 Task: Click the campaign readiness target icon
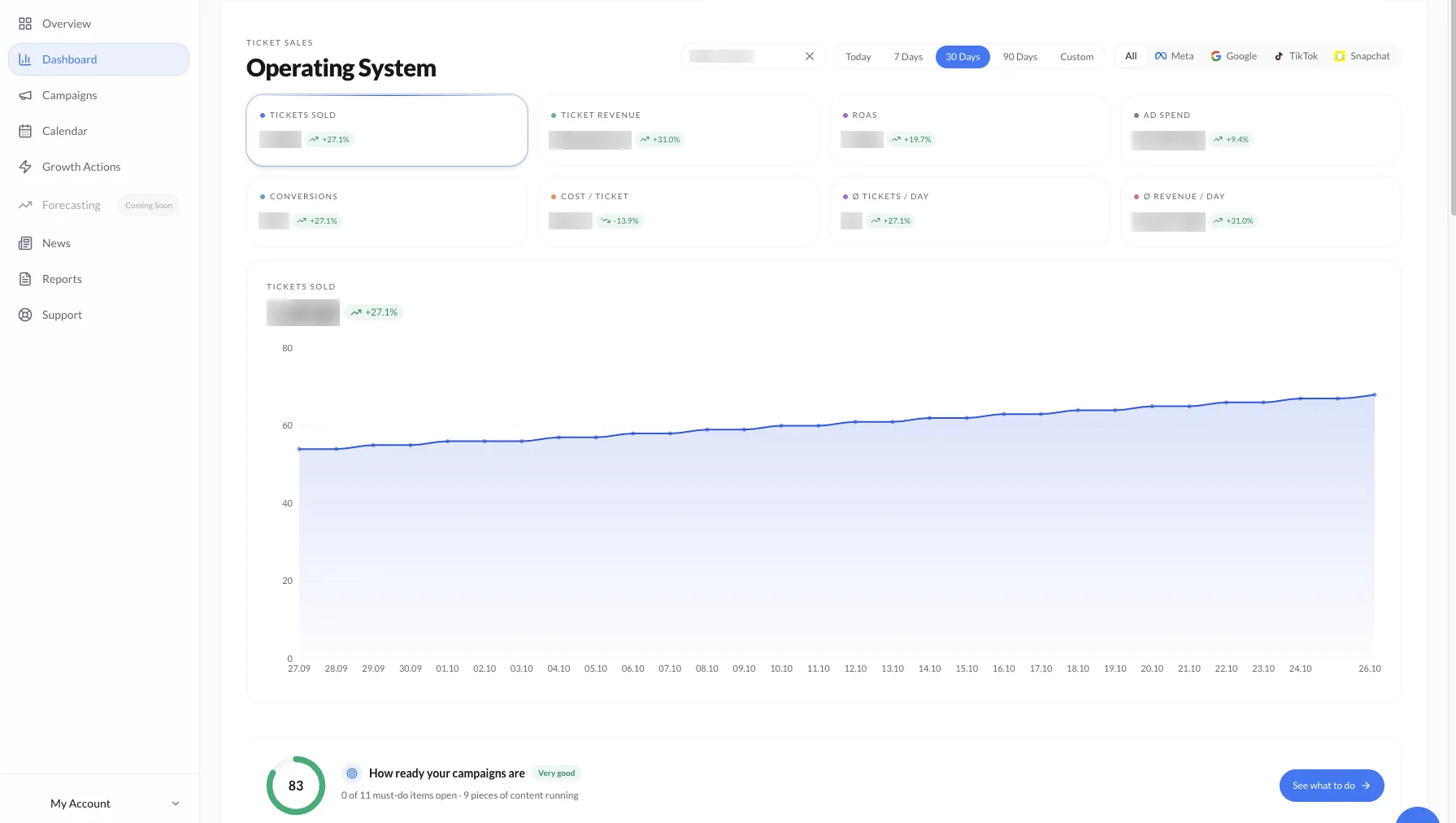point(352,773)
